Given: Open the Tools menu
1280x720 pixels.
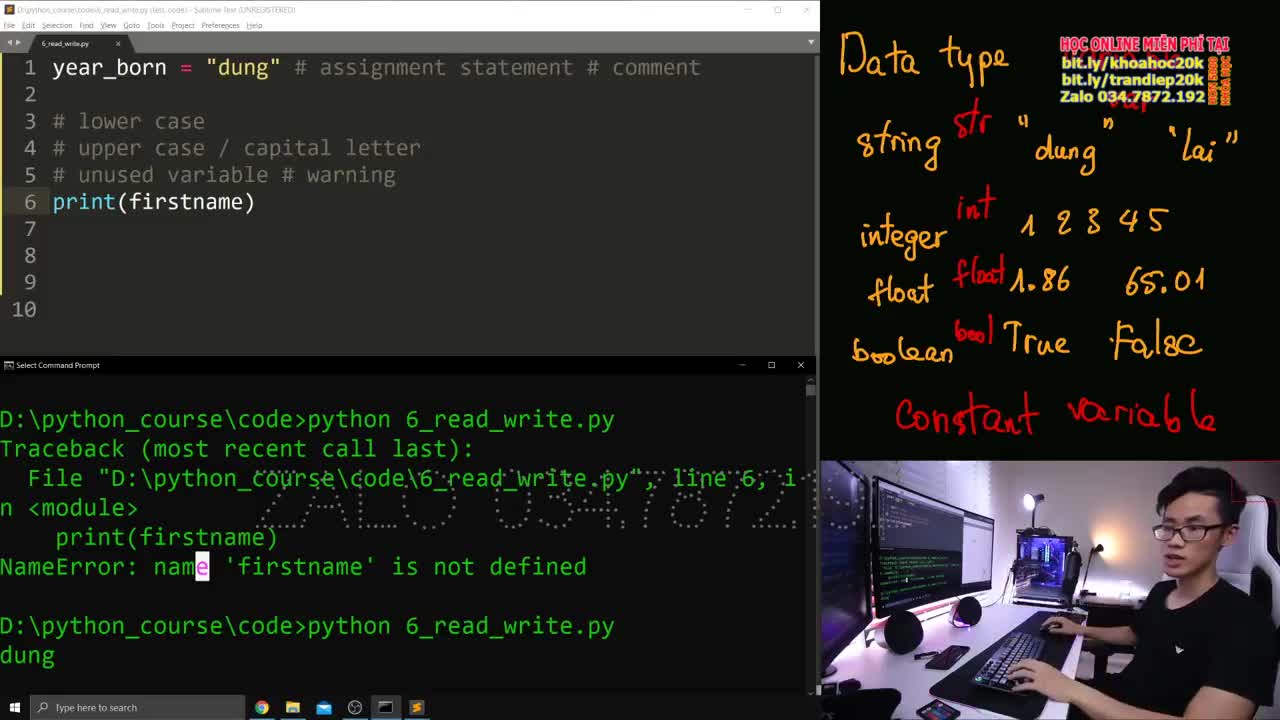Looking at the screenshot, I should pos(156,25).
